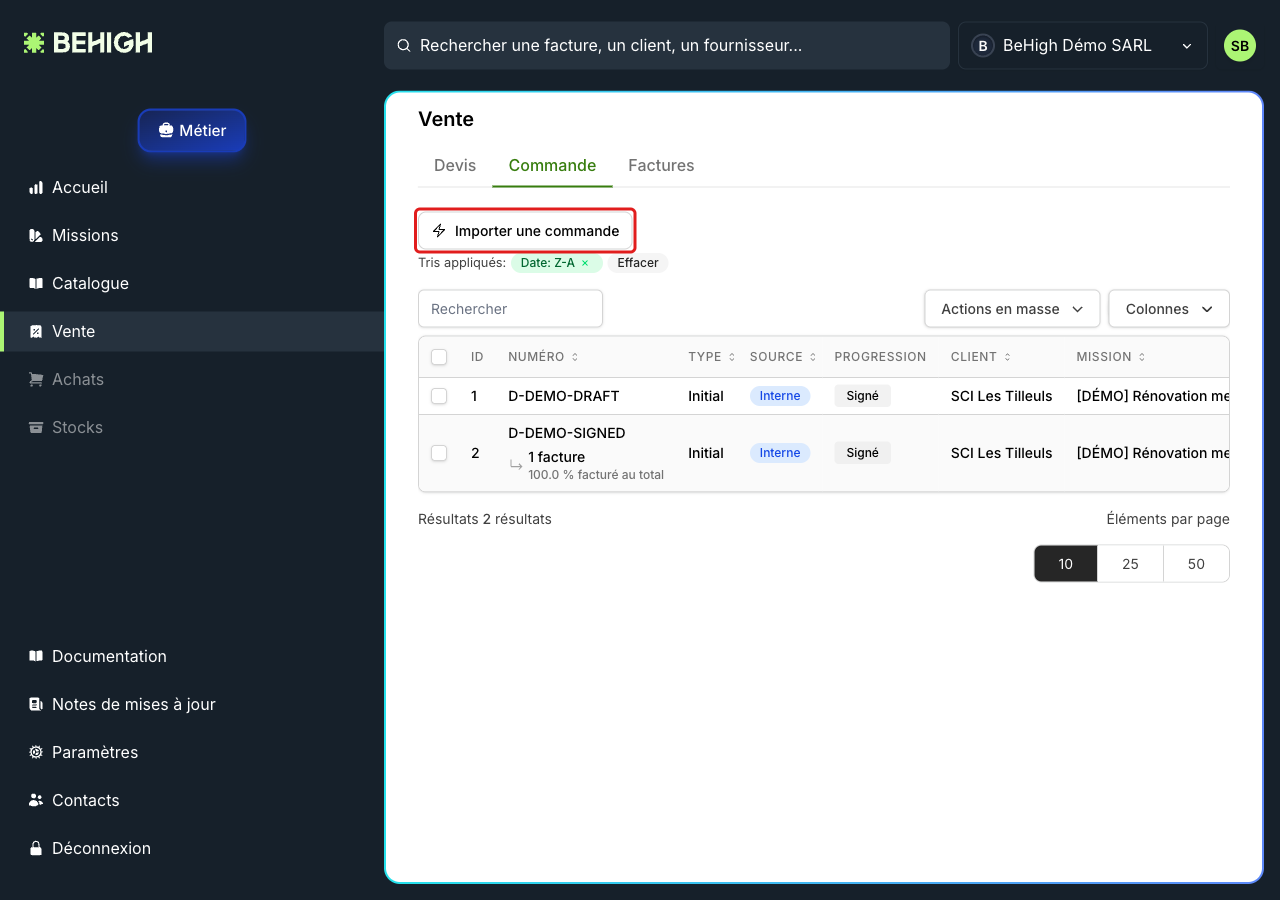Click the Métier button
Screen dimensions: 1280x900
[192, 131]
